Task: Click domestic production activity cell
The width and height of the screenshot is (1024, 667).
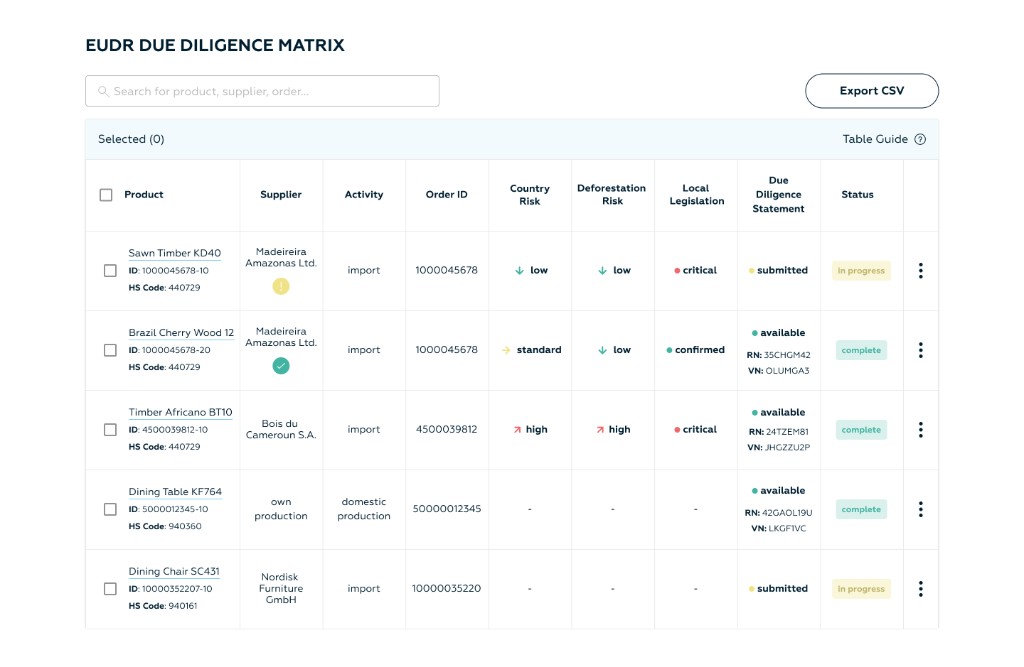Action: pos(364,509)
